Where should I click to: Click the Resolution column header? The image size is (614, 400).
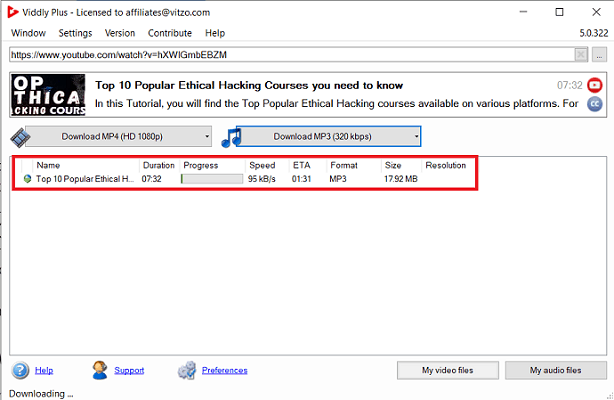(x=446, y=165)
